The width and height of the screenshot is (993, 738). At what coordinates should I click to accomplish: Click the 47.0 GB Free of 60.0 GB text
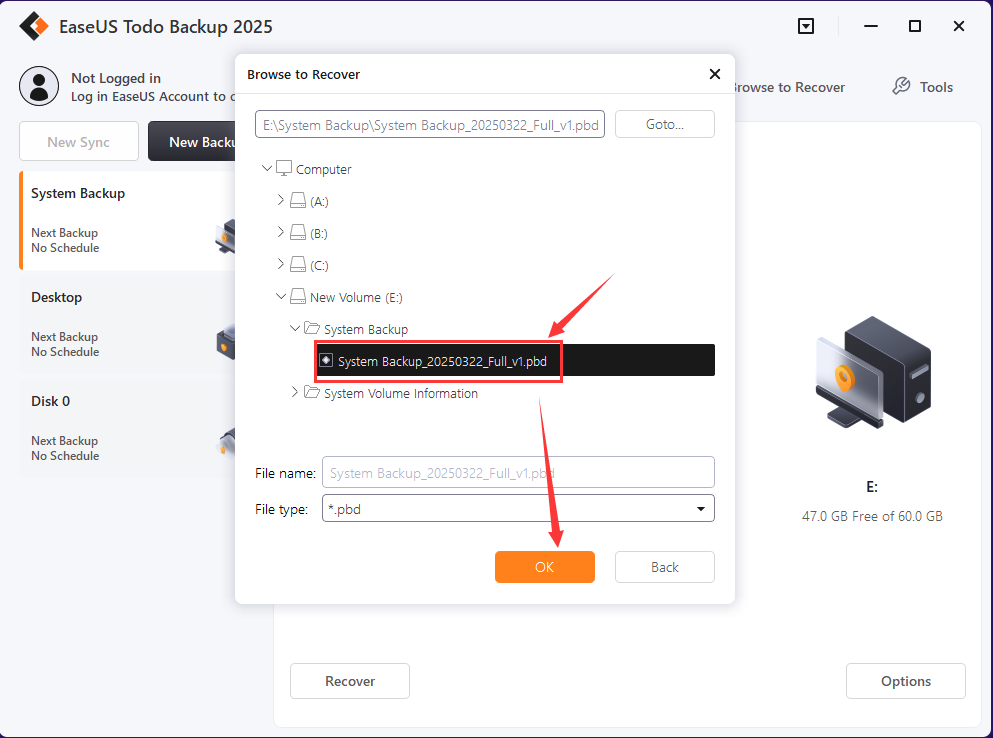[x=872, y=516]
